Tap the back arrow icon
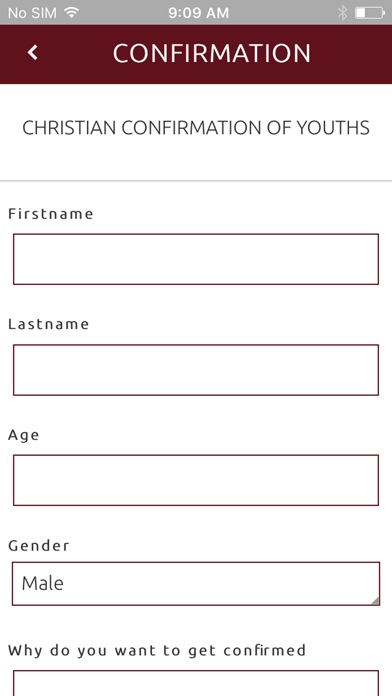The width and height of the screenshot is (392, 696). [x=32, y=53]
